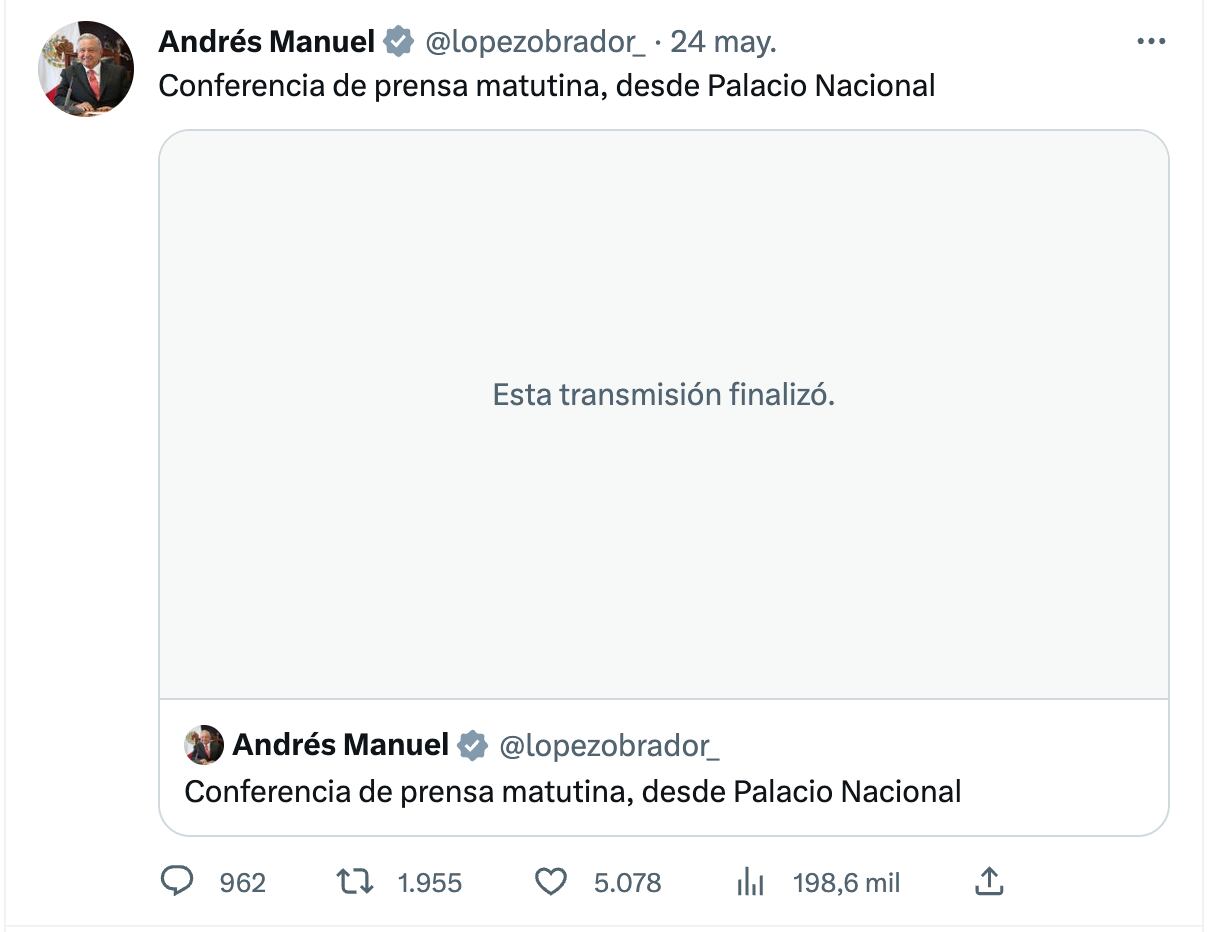Click the 1.955 retweet count
Viewport: 1211px width, 932px height.
(430, 882)
